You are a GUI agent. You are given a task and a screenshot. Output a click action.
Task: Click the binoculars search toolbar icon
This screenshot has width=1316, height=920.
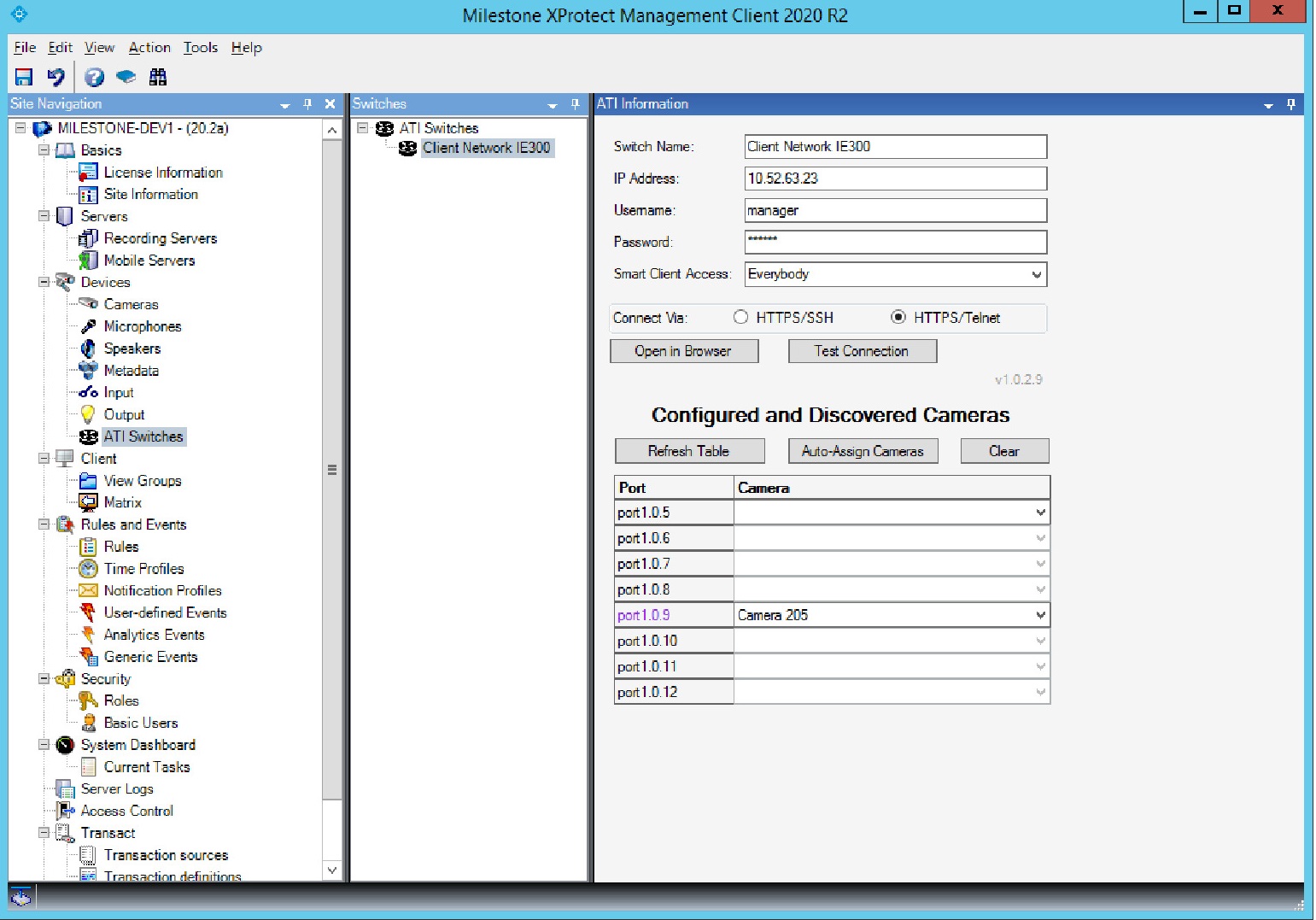click(158, 77)
